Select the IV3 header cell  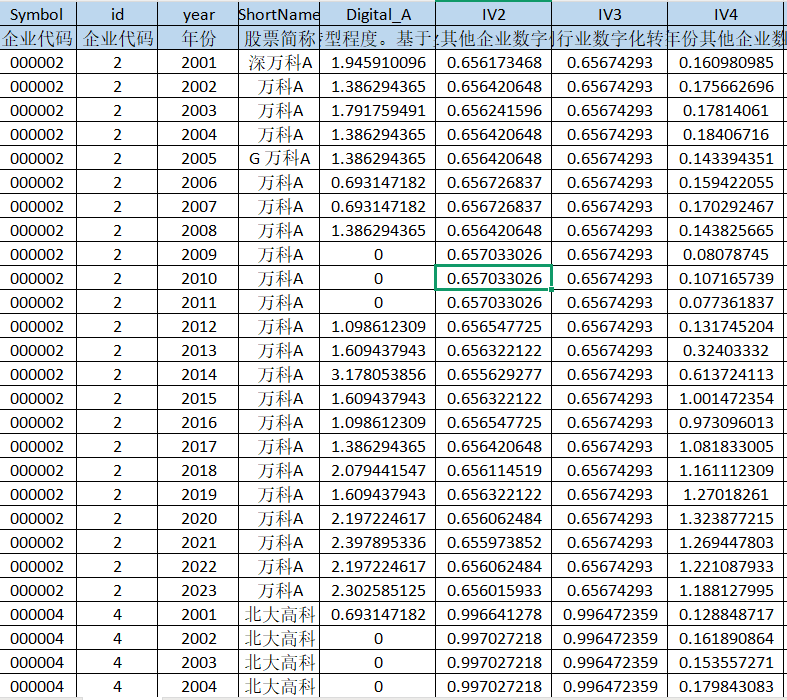pyautogui.click(x=610, y=15)
